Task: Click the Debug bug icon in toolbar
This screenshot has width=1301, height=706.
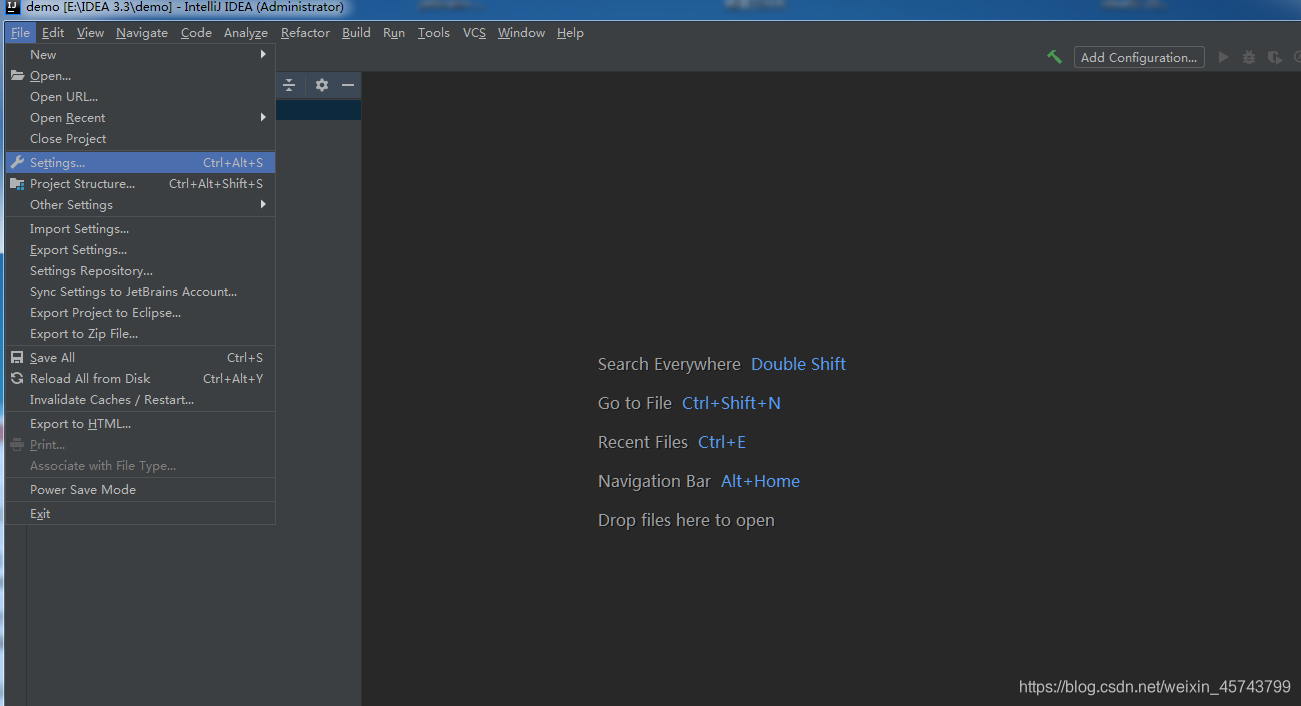Action: coord(1249,58)
